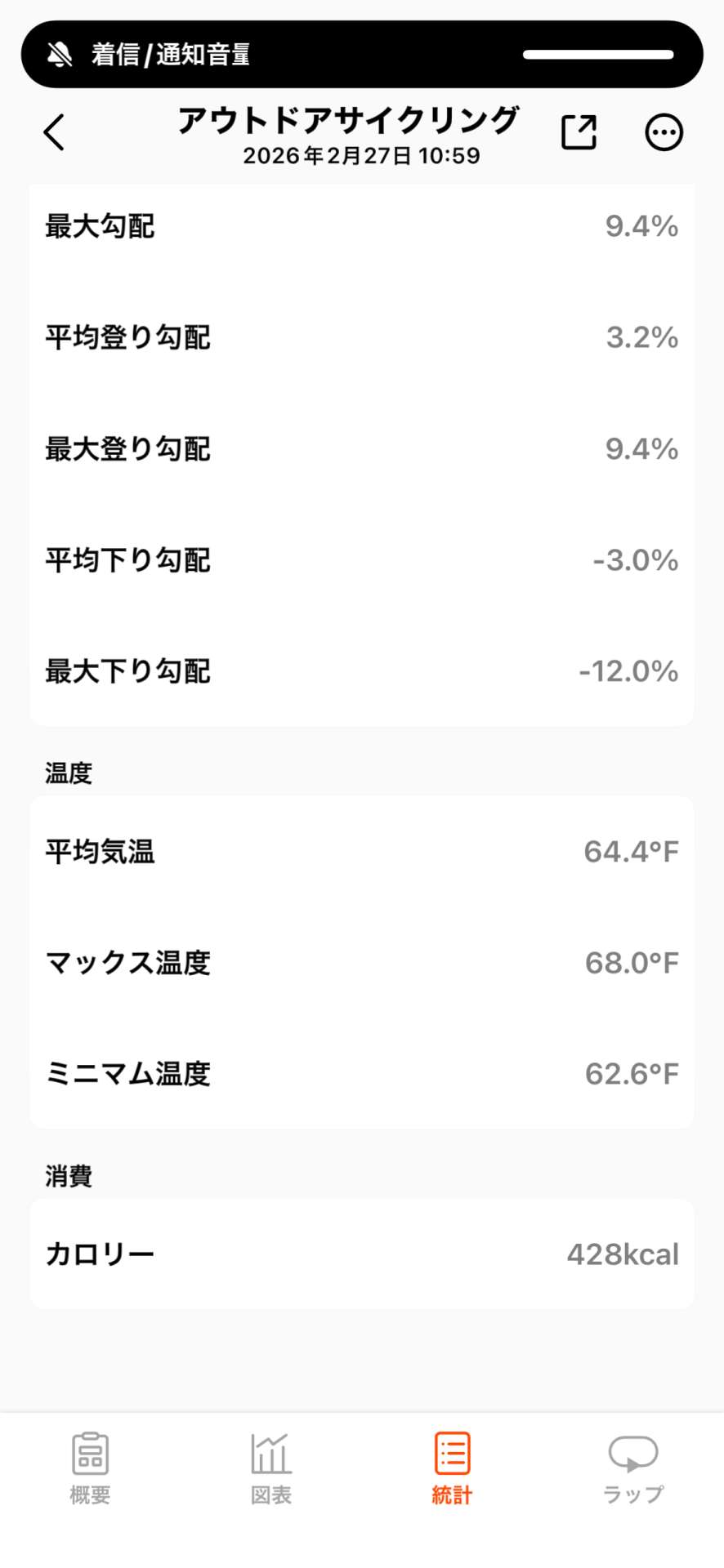724x1568 pixels.
Task: Open the more options ellipsis menu
Action: (x=664, y=132)
